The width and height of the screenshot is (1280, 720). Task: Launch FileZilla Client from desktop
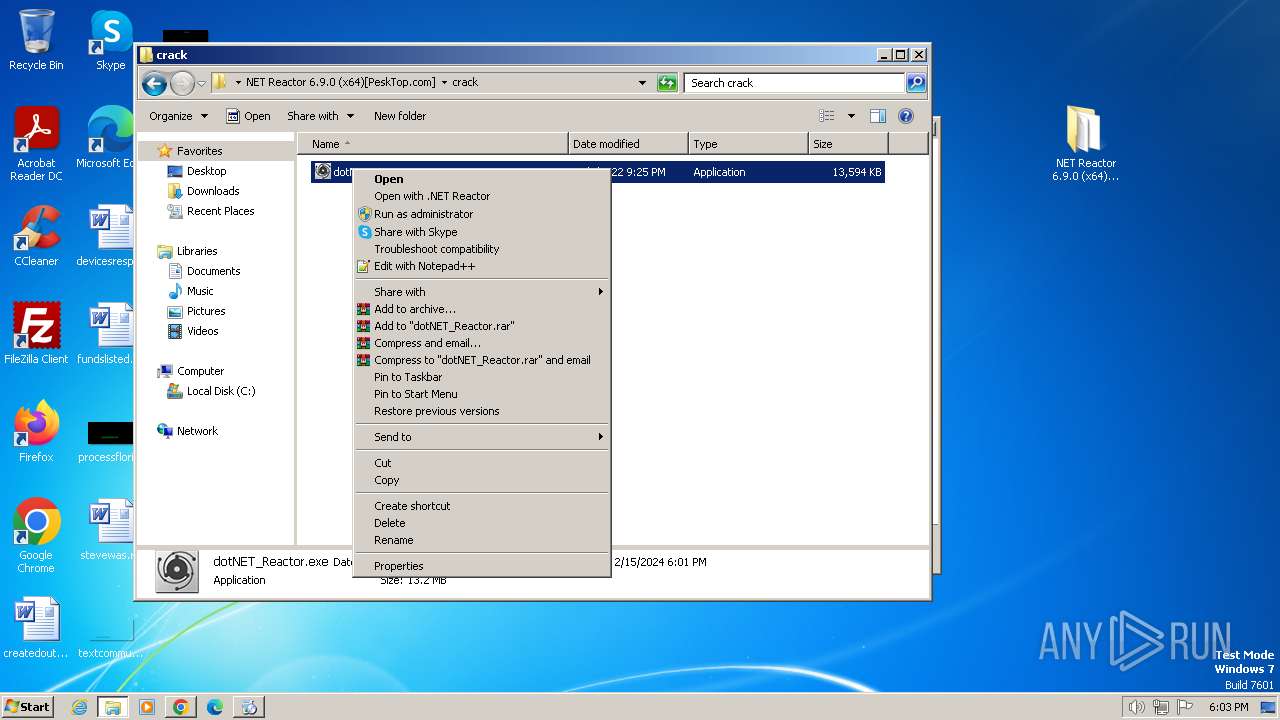(x=36, y=333)
